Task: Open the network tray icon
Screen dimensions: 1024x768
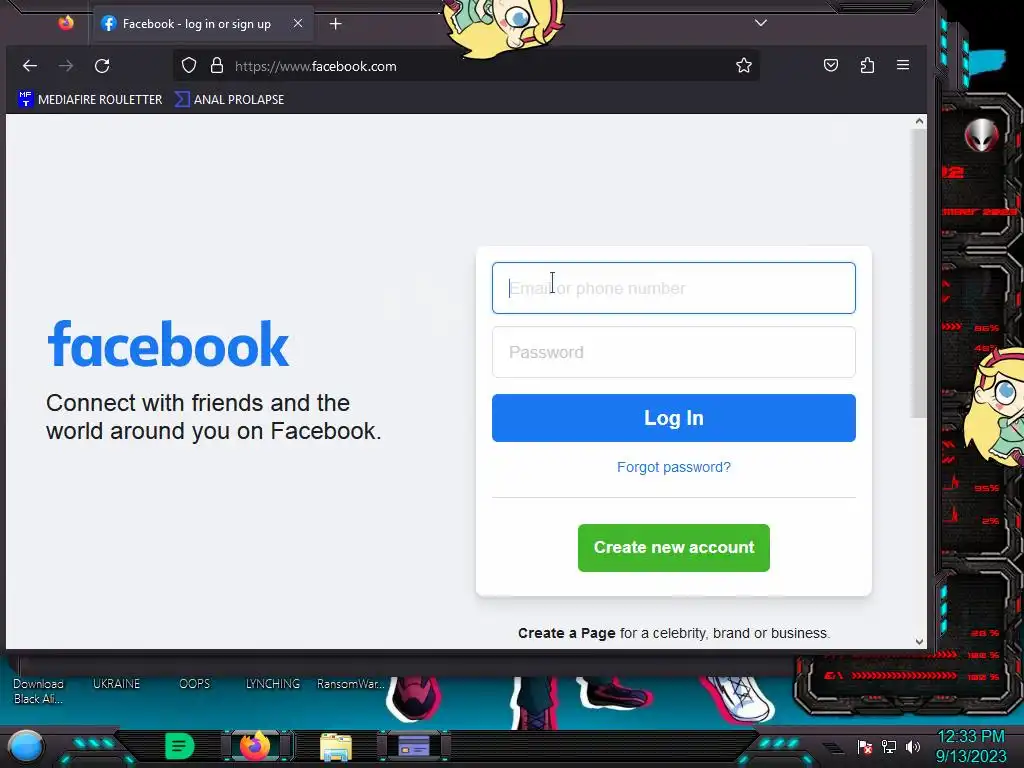Action: click(x=889, y=747)
